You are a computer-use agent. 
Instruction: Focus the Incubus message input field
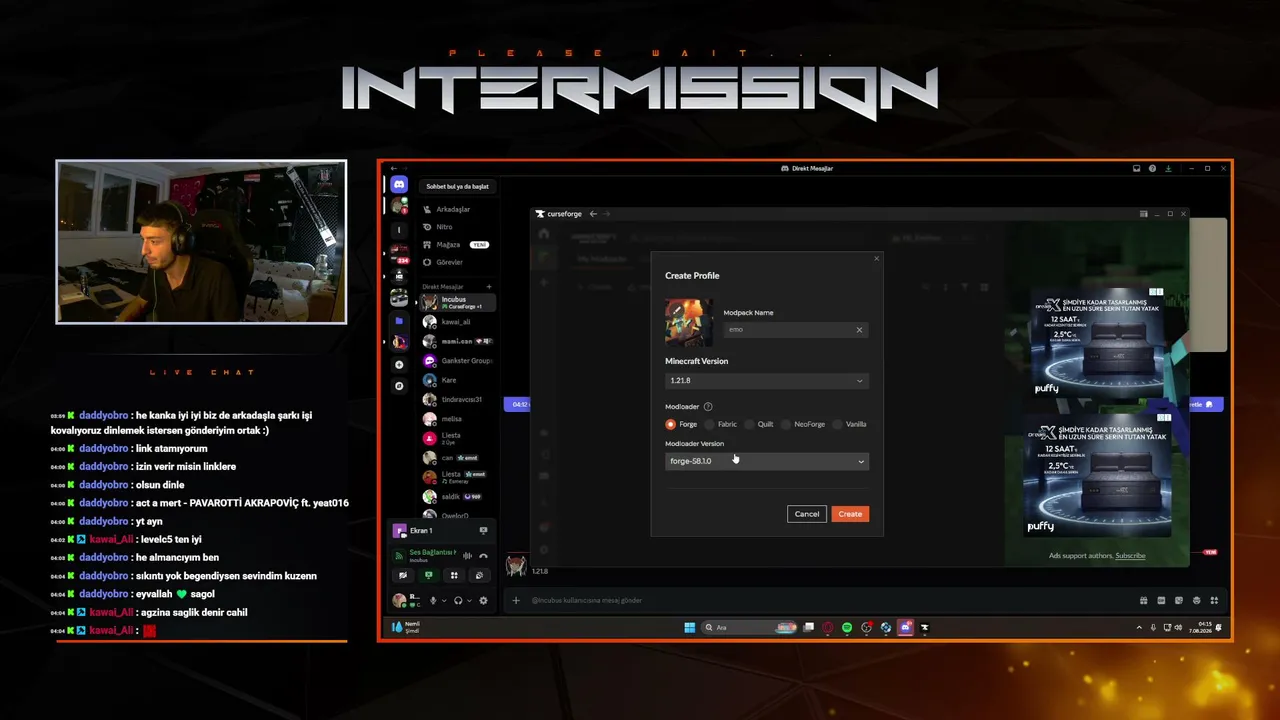pyautogui.click(x=820, y=600)
